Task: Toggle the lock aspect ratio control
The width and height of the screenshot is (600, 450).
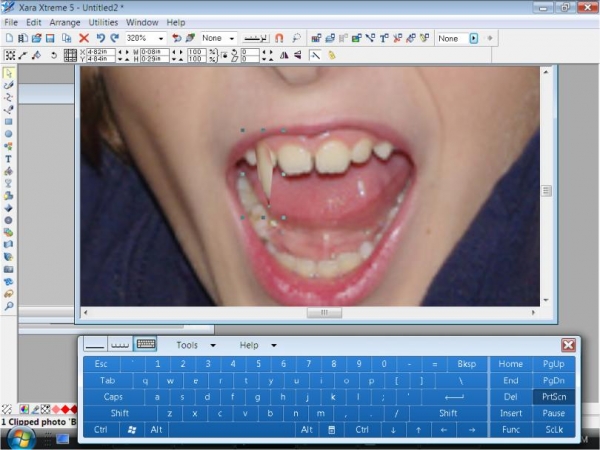Action: [224, 55]
